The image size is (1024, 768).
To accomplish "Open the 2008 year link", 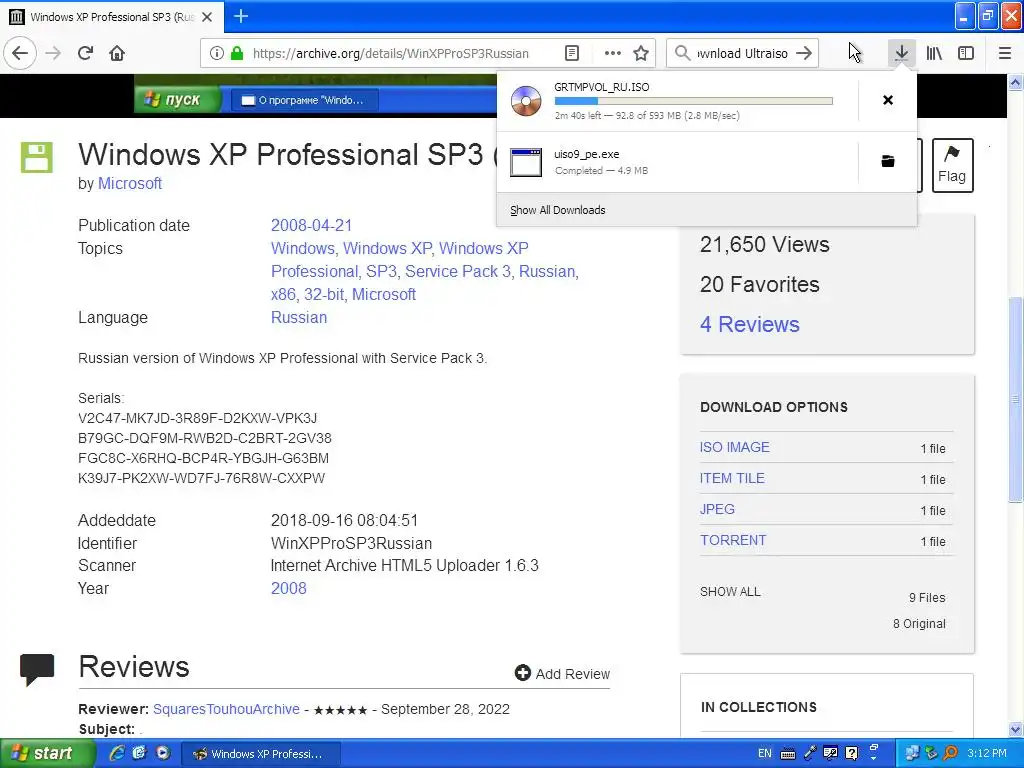I will click(289, 588).
